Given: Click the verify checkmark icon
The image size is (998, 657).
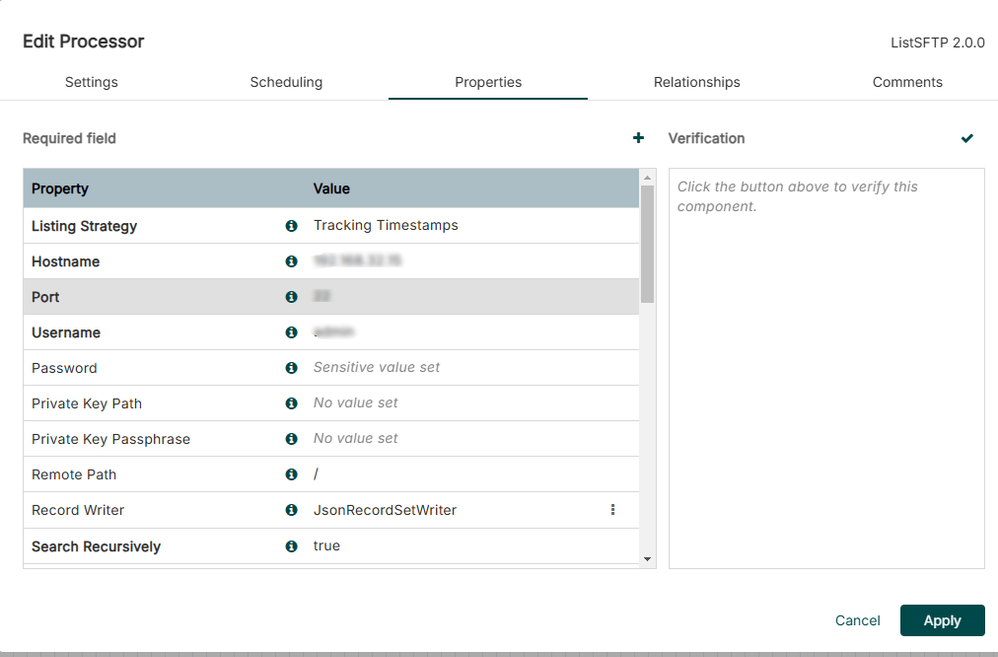Looking at the screenshot, I should 967,138.
